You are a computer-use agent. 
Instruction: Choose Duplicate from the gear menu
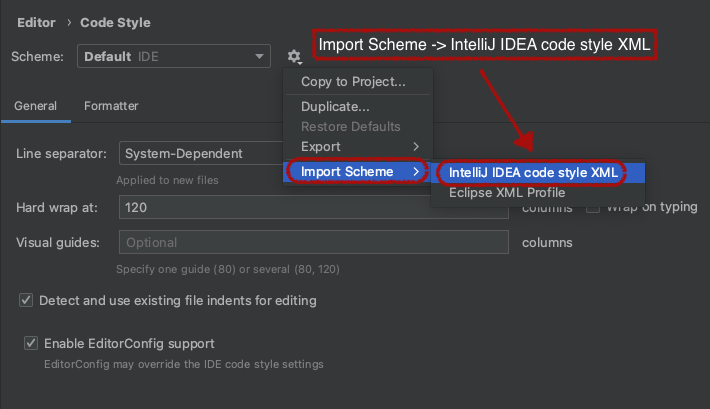335,106
